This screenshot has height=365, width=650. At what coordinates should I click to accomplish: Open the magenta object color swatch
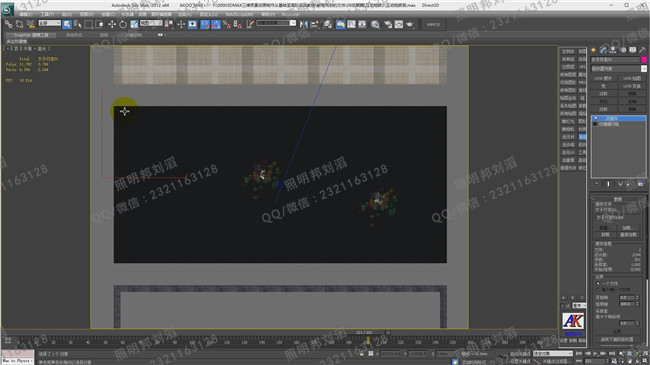644,60
